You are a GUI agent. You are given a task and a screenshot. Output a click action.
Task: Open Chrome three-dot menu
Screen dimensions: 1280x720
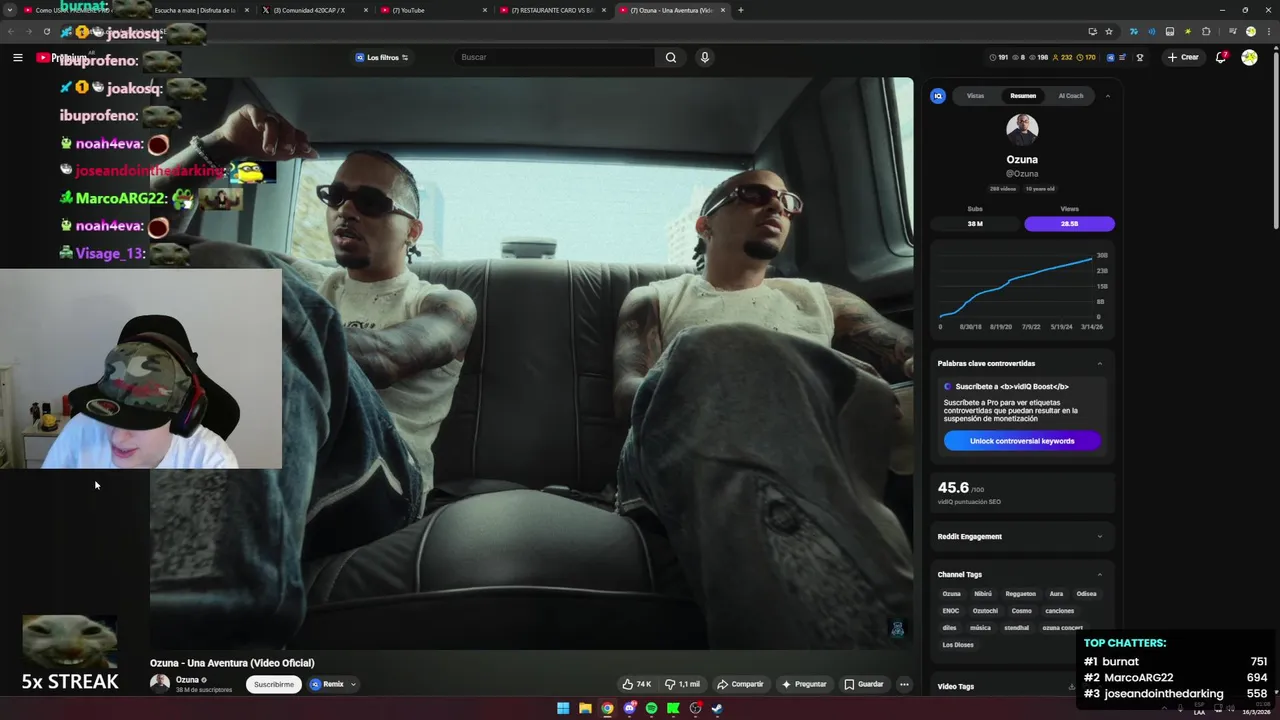tap(1267, 31)
